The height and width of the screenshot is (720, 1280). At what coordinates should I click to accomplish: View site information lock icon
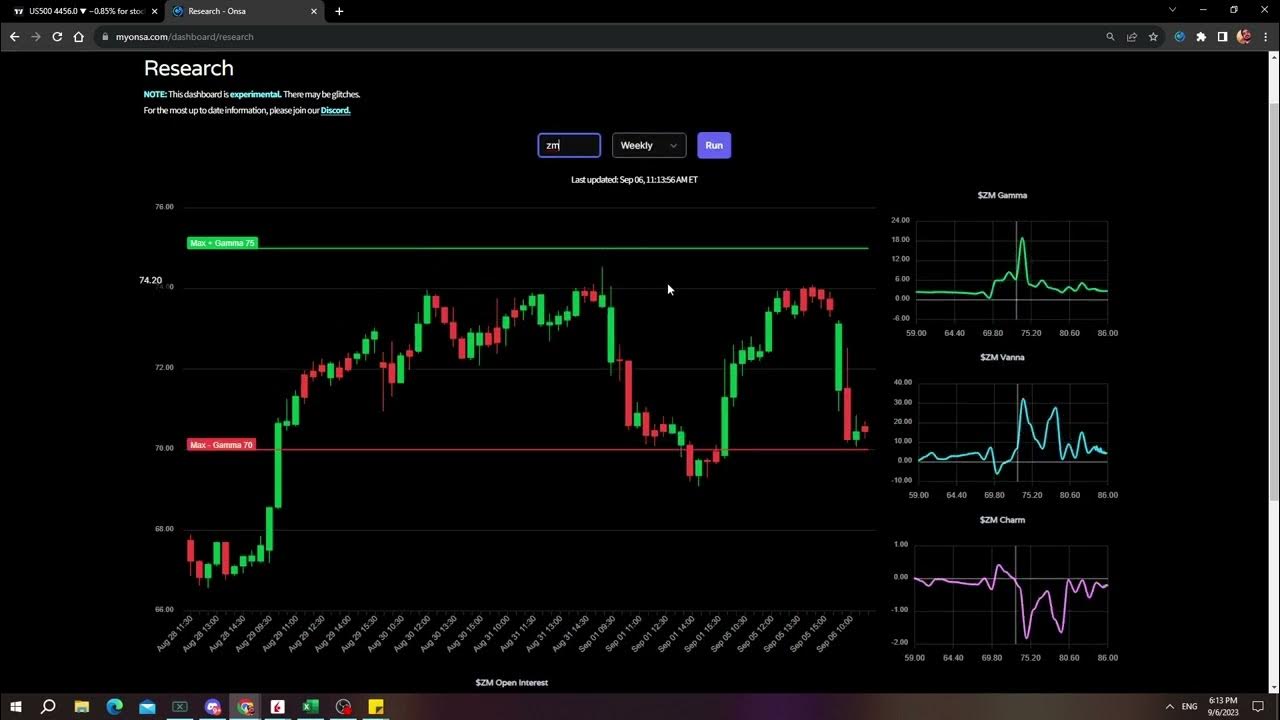pyautogui.click(x=105, y=37)
